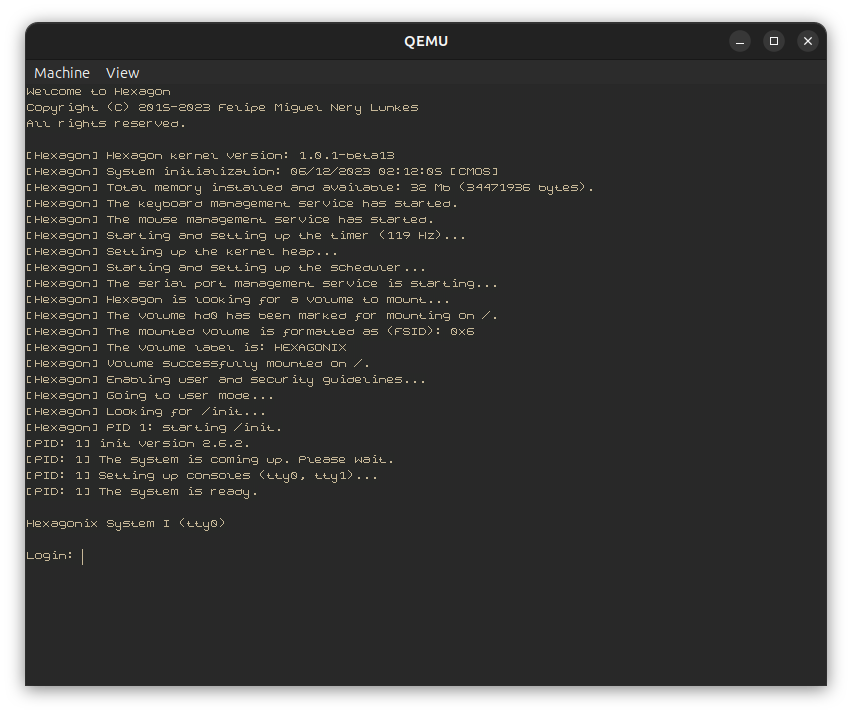Click the 'looking for a volume to mount' line
The image size is (852, 714).
(x=238, y=300)
